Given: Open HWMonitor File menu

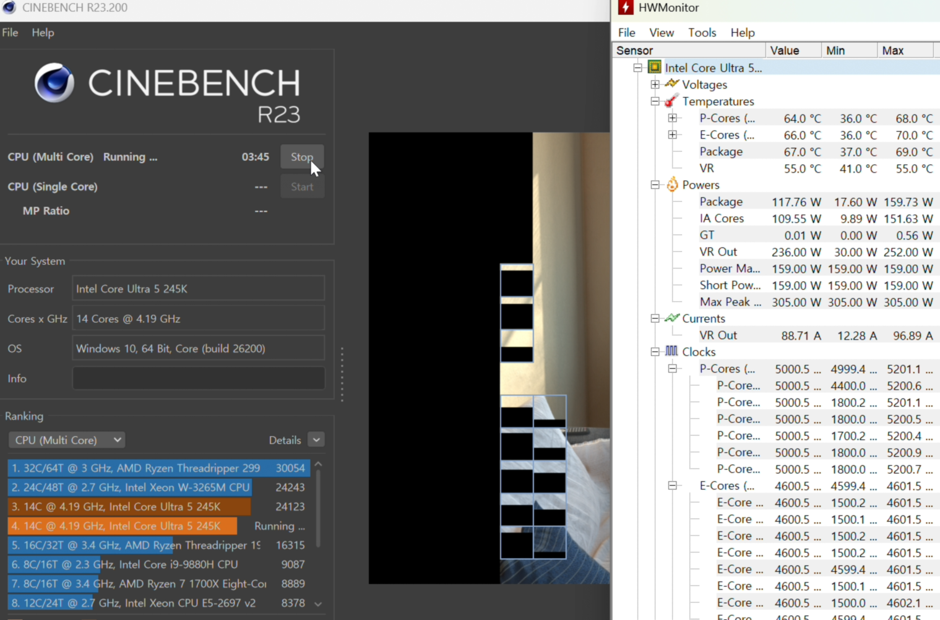Looking at the screenshot, I should [x=626, y=32].
